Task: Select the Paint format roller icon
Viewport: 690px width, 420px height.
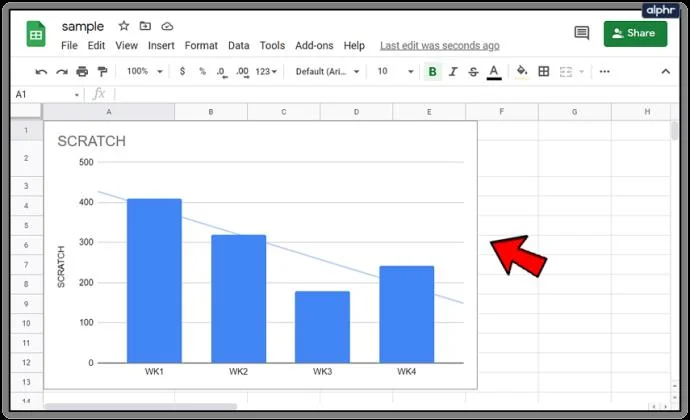Action: [102, 71]
